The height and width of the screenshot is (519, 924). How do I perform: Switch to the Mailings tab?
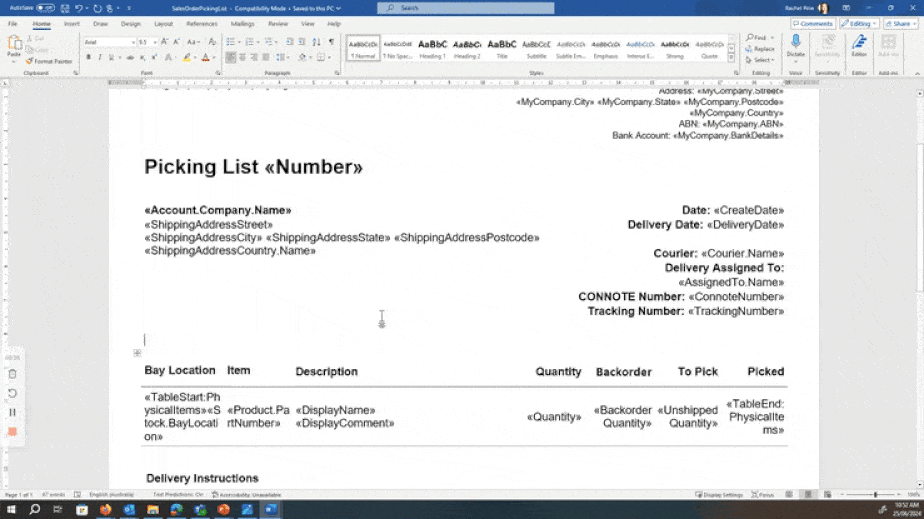pyautogui.click(x=242, y=23)
